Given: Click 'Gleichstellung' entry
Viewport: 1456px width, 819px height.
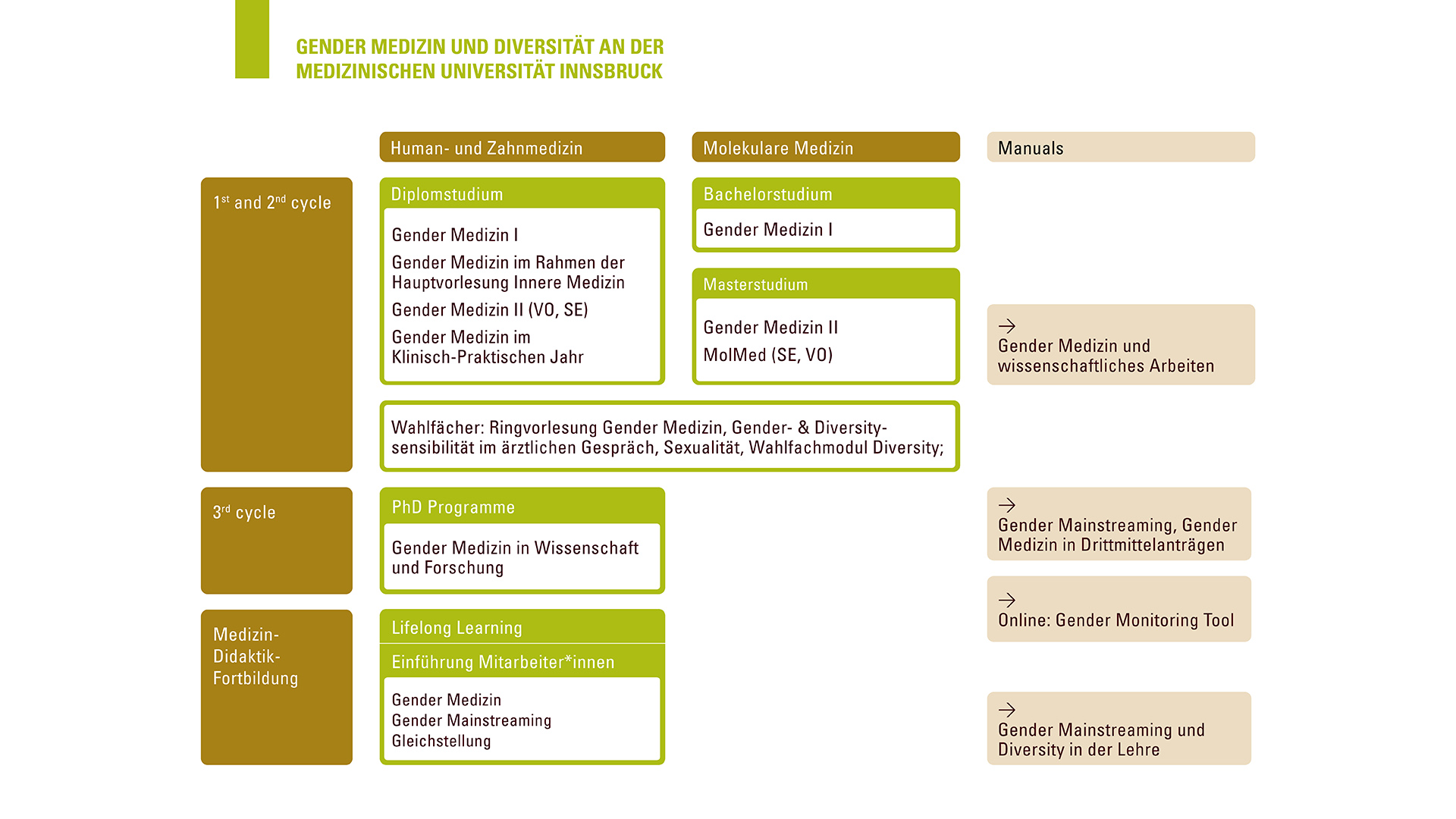Looking at the screenshot, I should coord(441,741).
